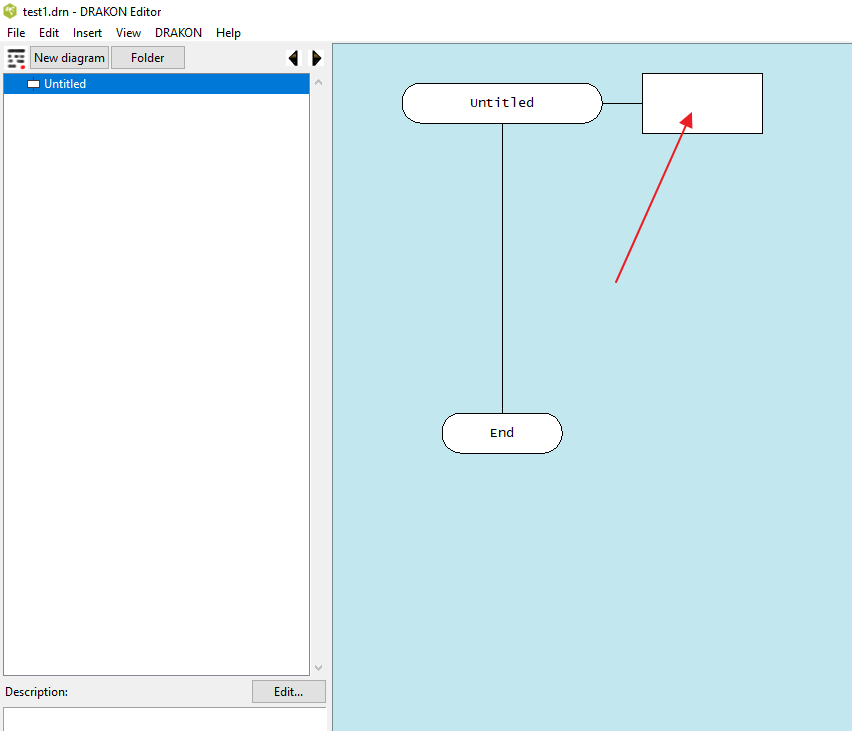This screenshot has height=731, width=852.
Task: Open the View menu
Action: (128, 33)
